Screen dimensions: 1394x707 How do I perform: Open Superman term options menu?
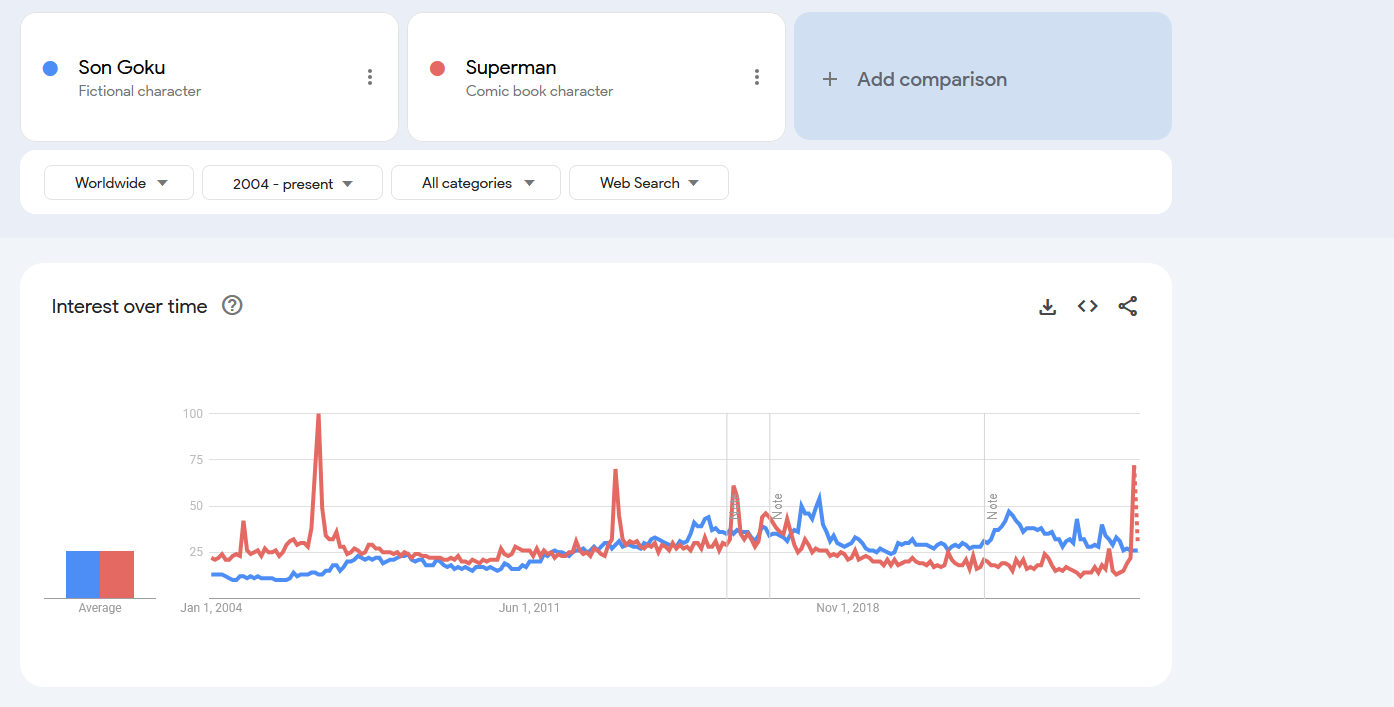[x=757, y=77]
